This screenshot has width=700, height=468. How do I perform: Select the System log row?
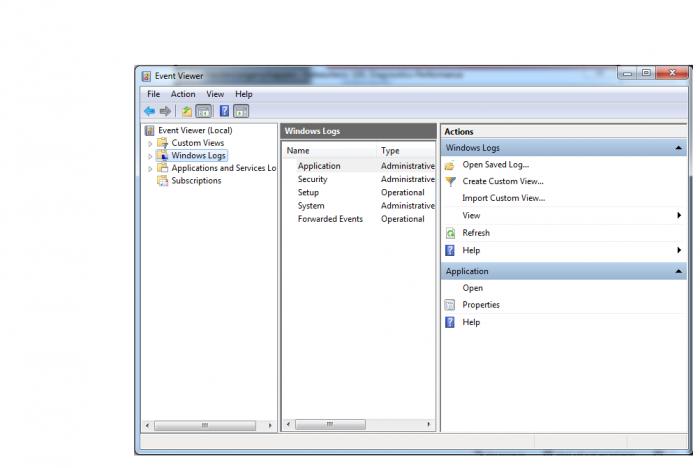(x=358, y=206)
